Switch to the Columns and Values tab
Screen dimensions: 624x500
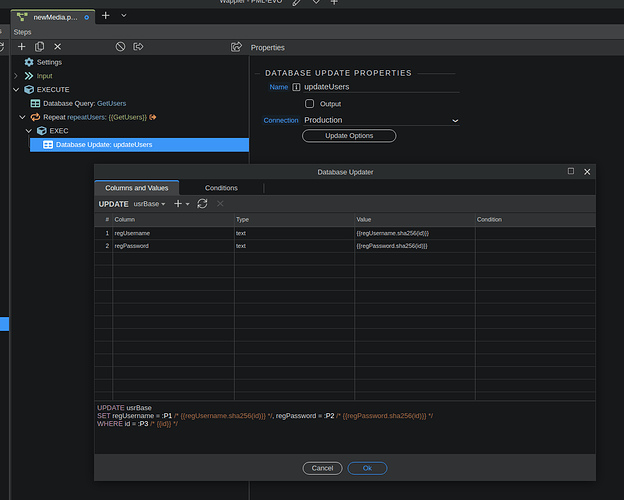[x=136, y=188]
